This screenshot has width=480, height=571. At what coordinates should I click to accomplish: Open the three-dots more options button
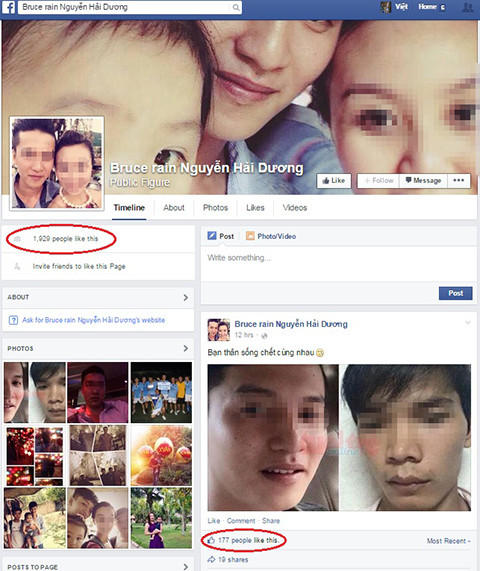pos(458,181)
